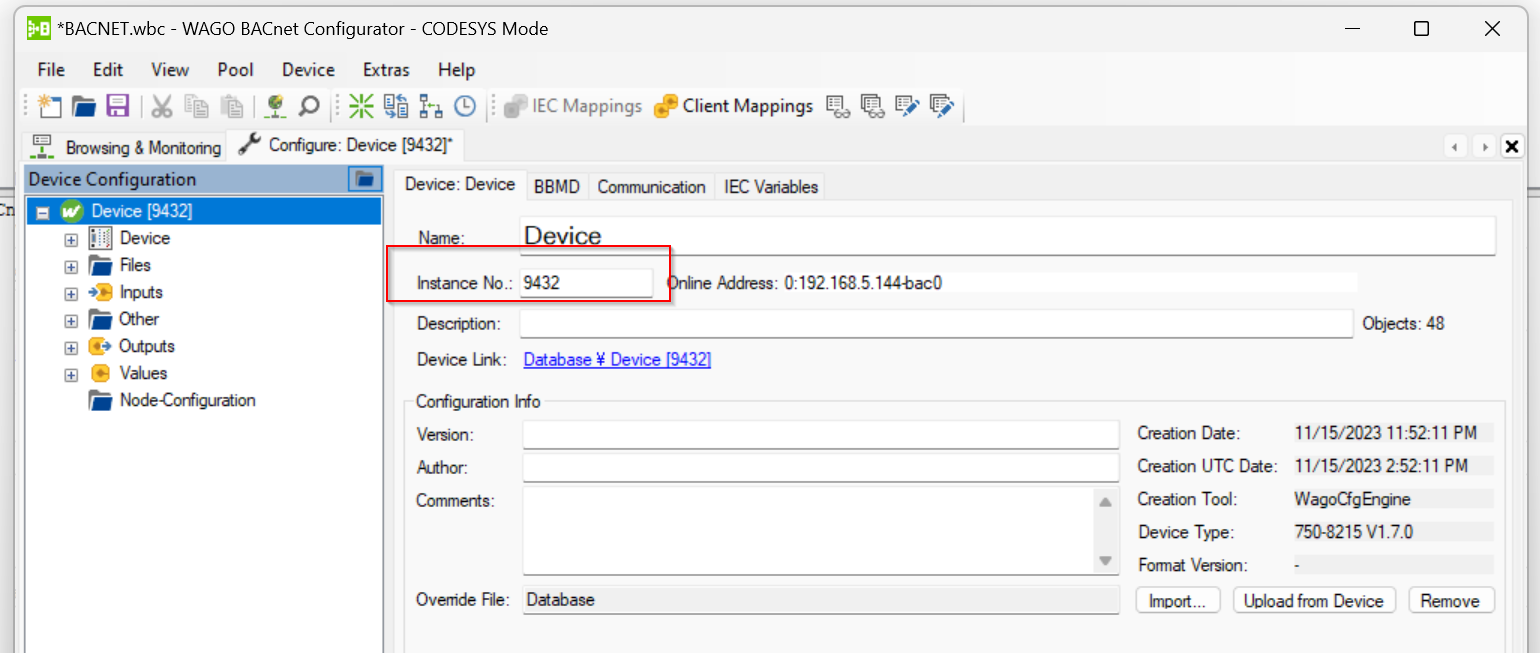Click the Cut scissors icon
1540x653 pixels.
(x=162, y=105)
